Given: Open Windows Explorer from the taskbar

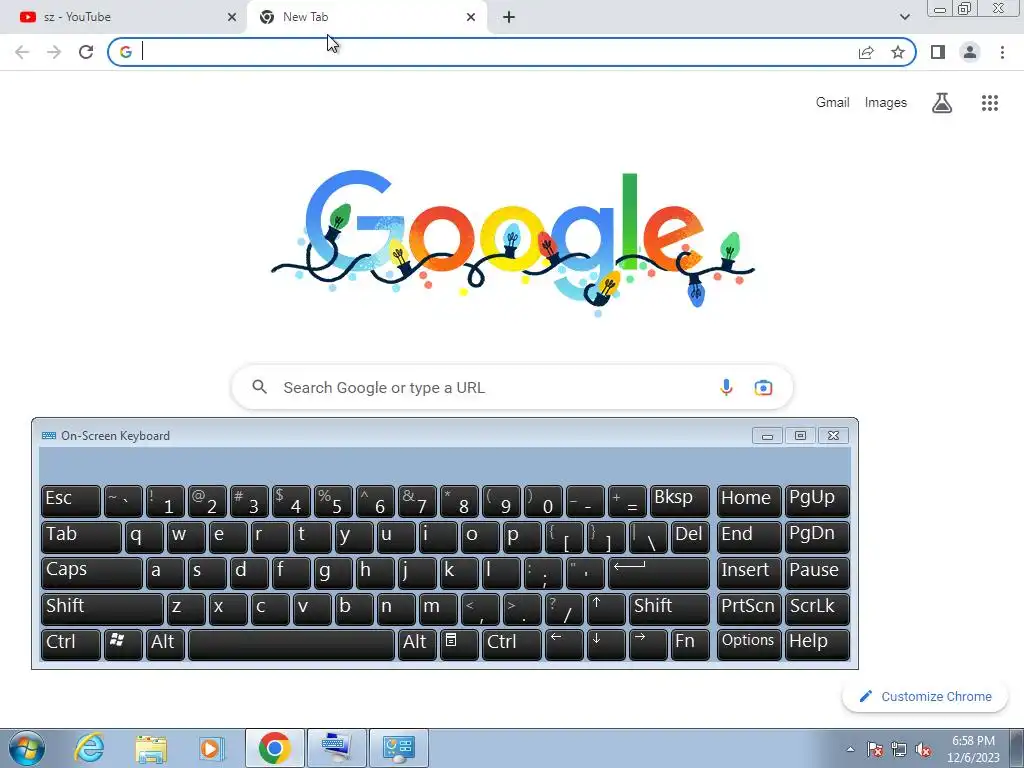Looking at the screenshot, I should (151, 748).
